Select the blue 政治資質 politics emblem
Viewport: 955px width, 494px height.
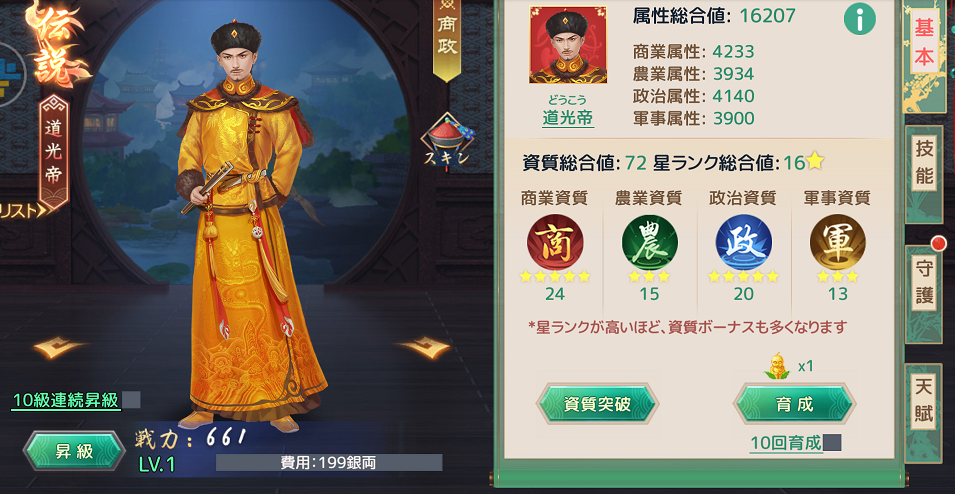tap(744, 242)
